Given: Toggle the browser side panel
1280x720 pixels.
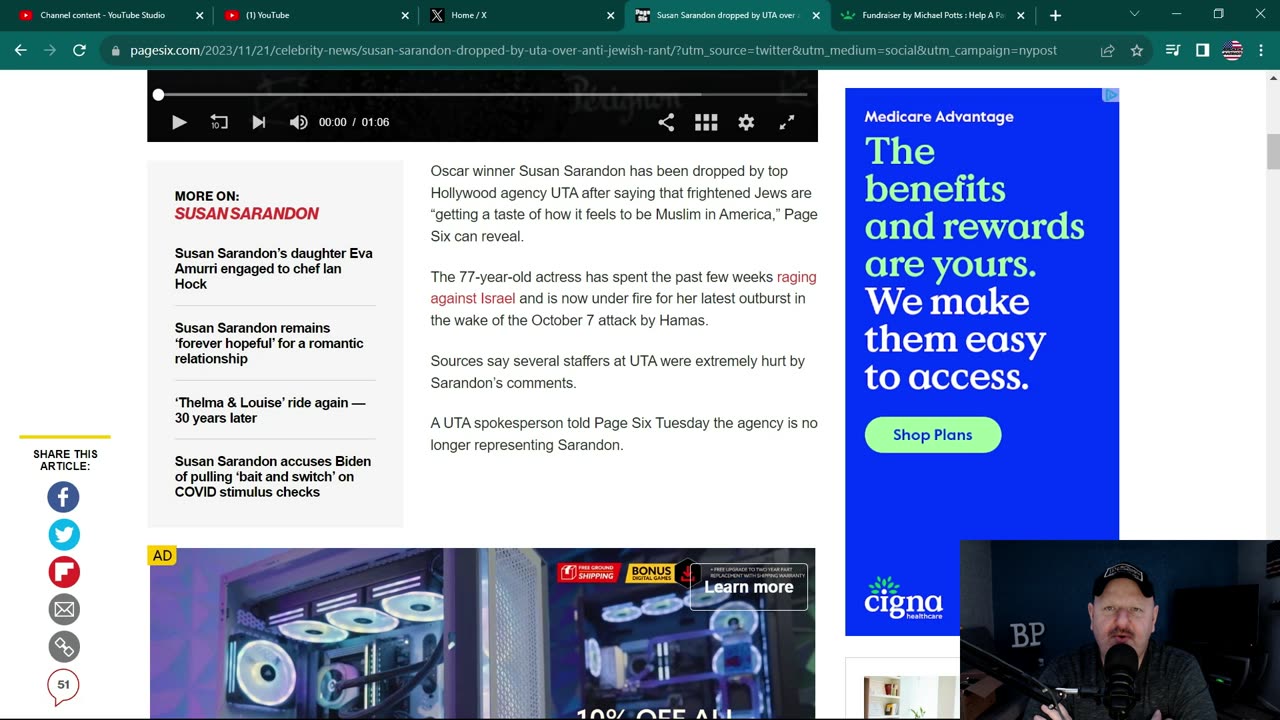Looking at the screenshot, I should [1202, 50].
